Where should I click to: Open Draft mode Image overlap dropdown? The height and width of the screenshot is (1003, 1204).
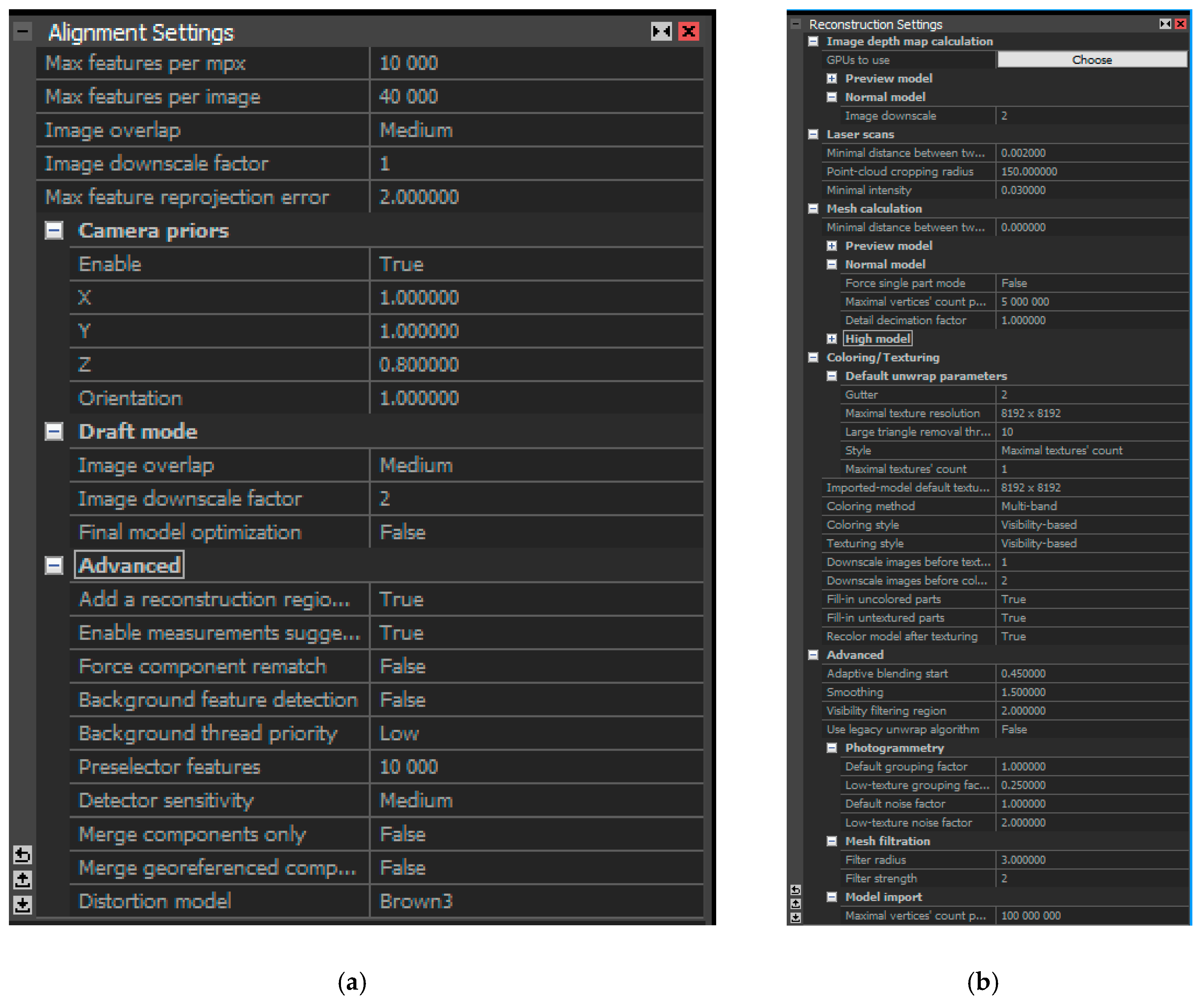click(x=537, y=465)
